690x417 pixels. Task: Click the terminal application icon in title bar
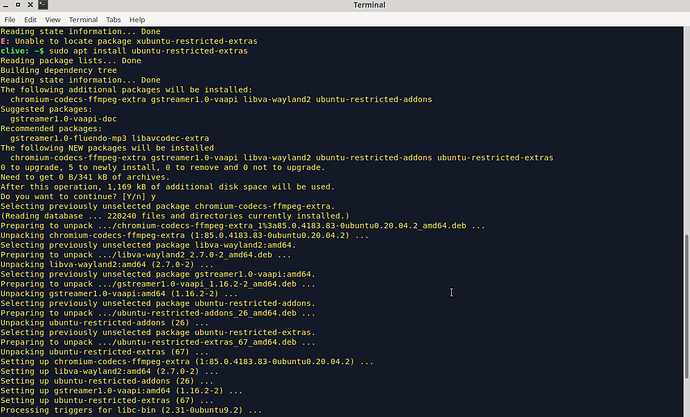(x=43, y=5)
